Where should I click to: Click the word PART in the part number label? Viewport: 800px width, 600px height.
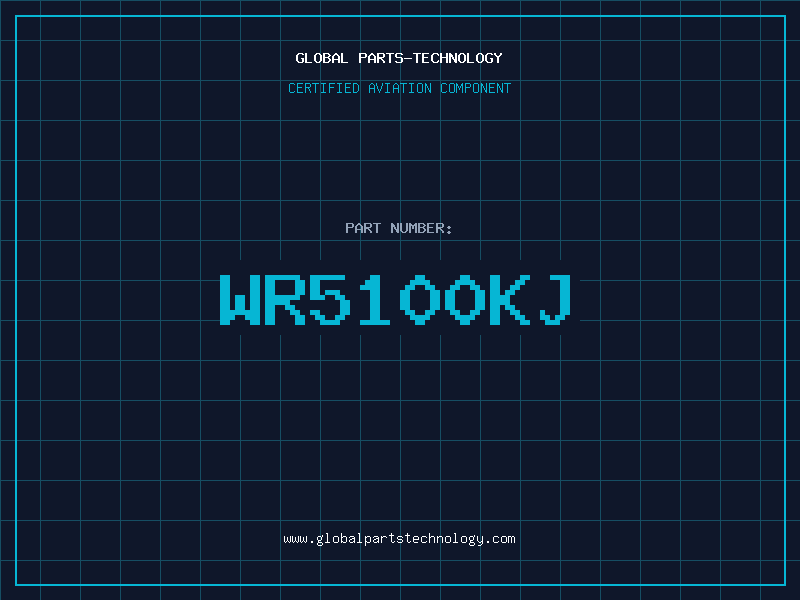362,228
